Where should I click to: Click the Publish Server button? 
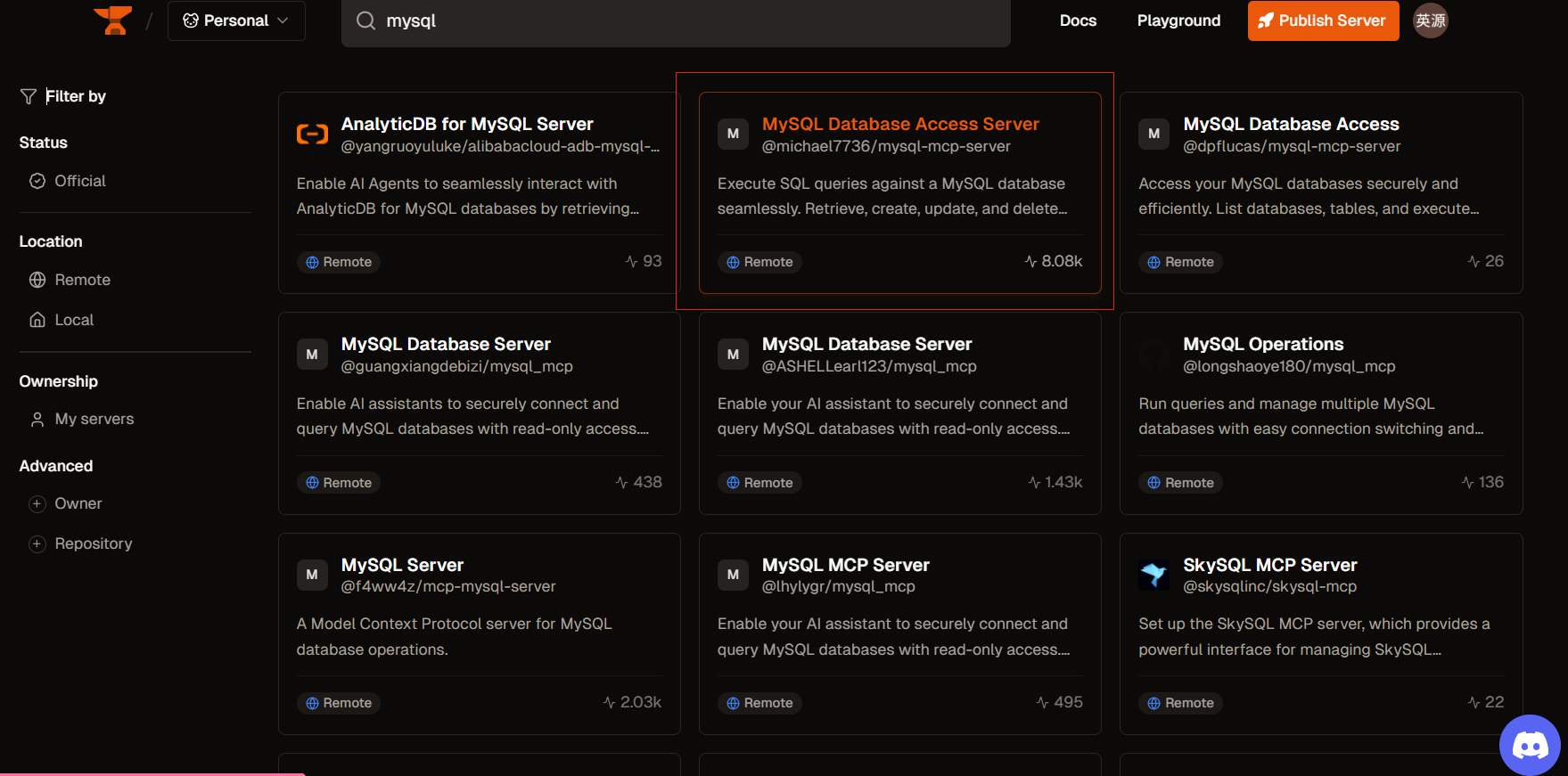(x=1323, y=20)
